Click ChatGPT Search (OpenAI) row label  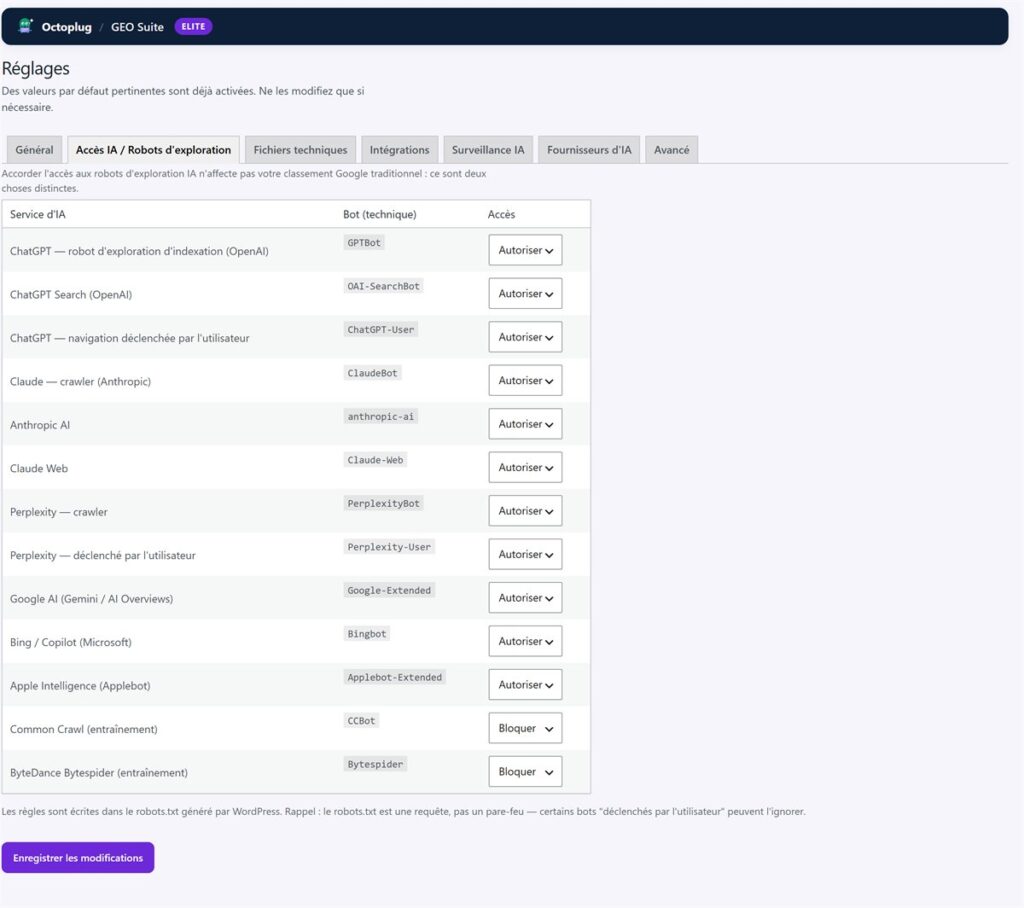[71, 295]
